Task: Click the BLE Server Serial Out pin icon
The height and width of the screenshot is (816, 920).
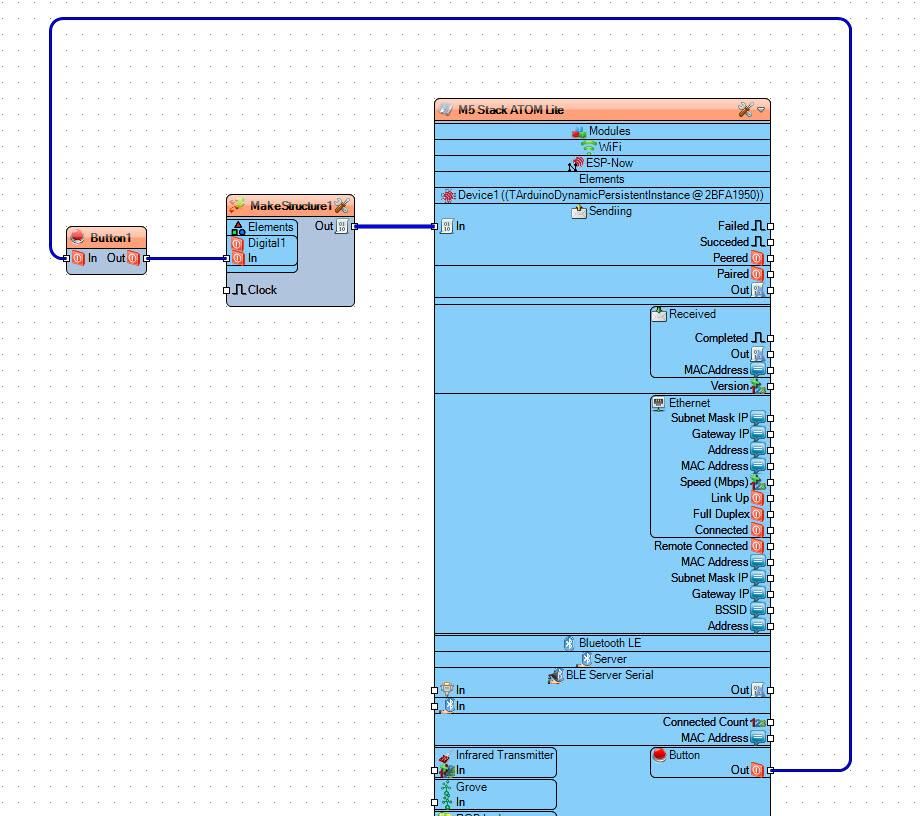Action: pyautogui.click(x=757, y=690)
